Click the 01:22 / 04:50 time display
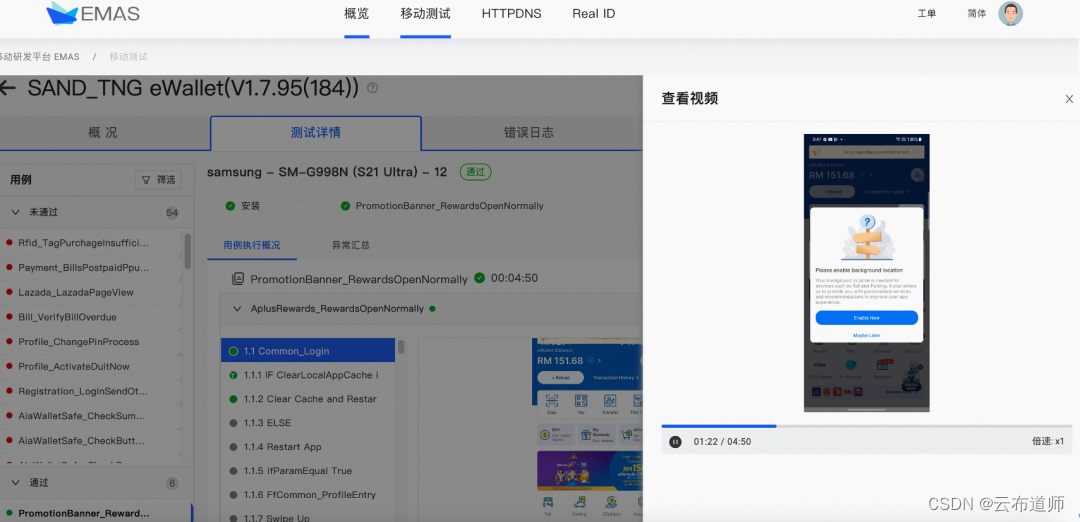Viewport: 1080px width, 522px height. tap(722, 441)
